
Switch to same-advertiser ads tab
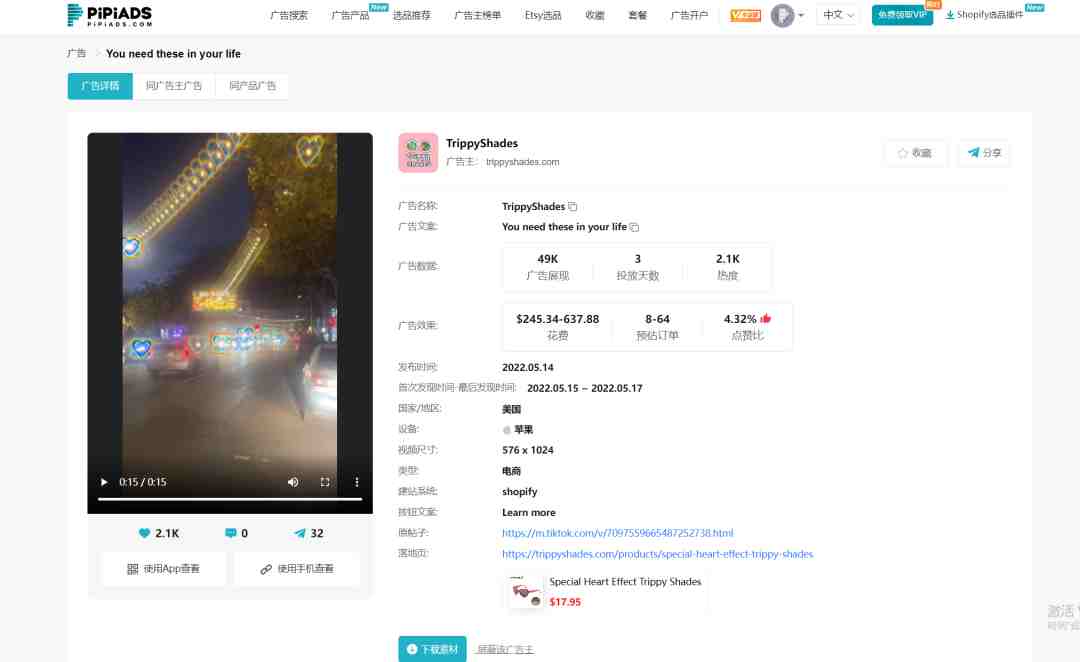(x=174, y=86)
